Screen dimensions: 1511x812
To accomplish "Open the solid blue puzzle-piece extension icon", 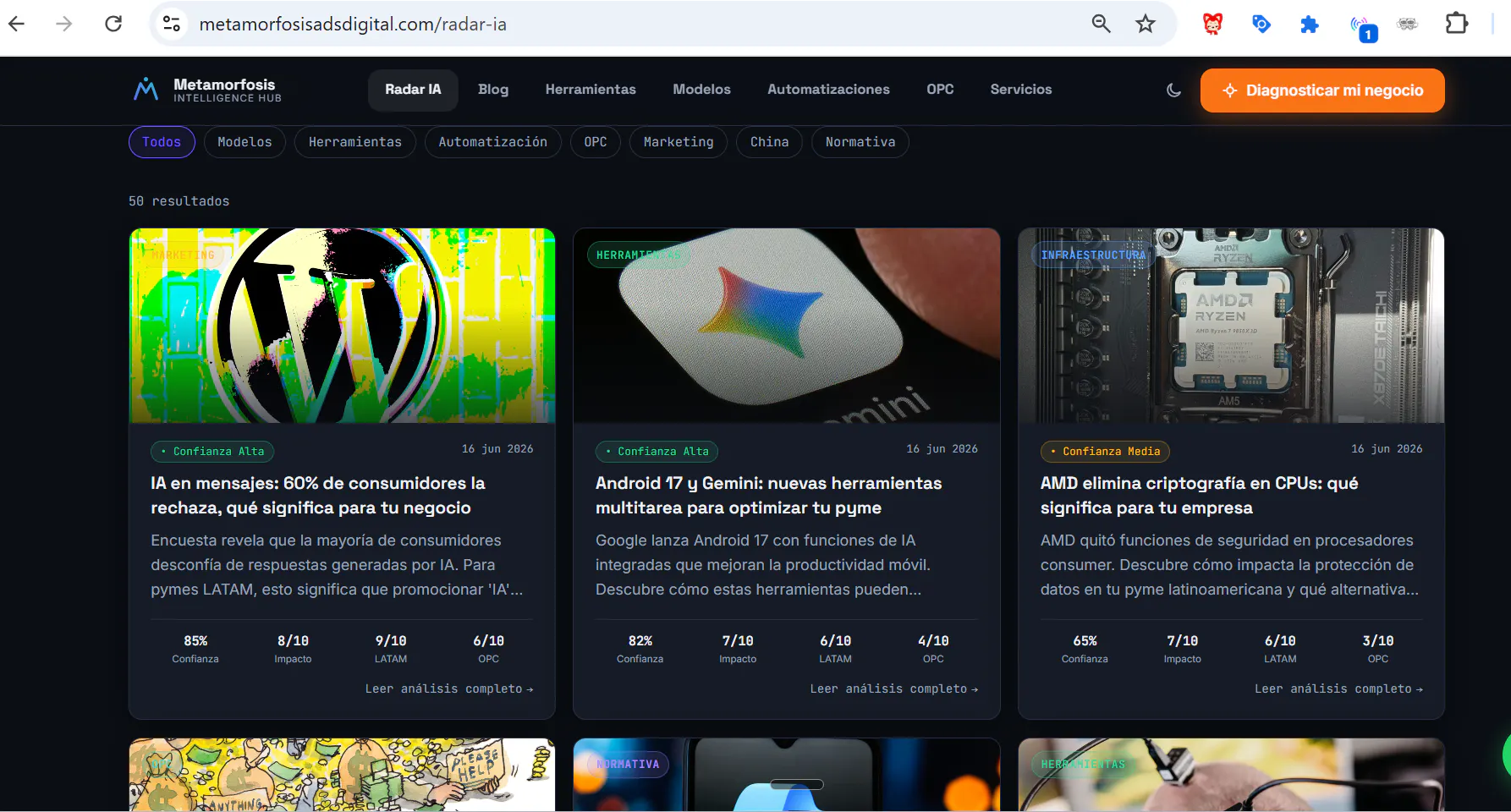I will click(1310, 25).
